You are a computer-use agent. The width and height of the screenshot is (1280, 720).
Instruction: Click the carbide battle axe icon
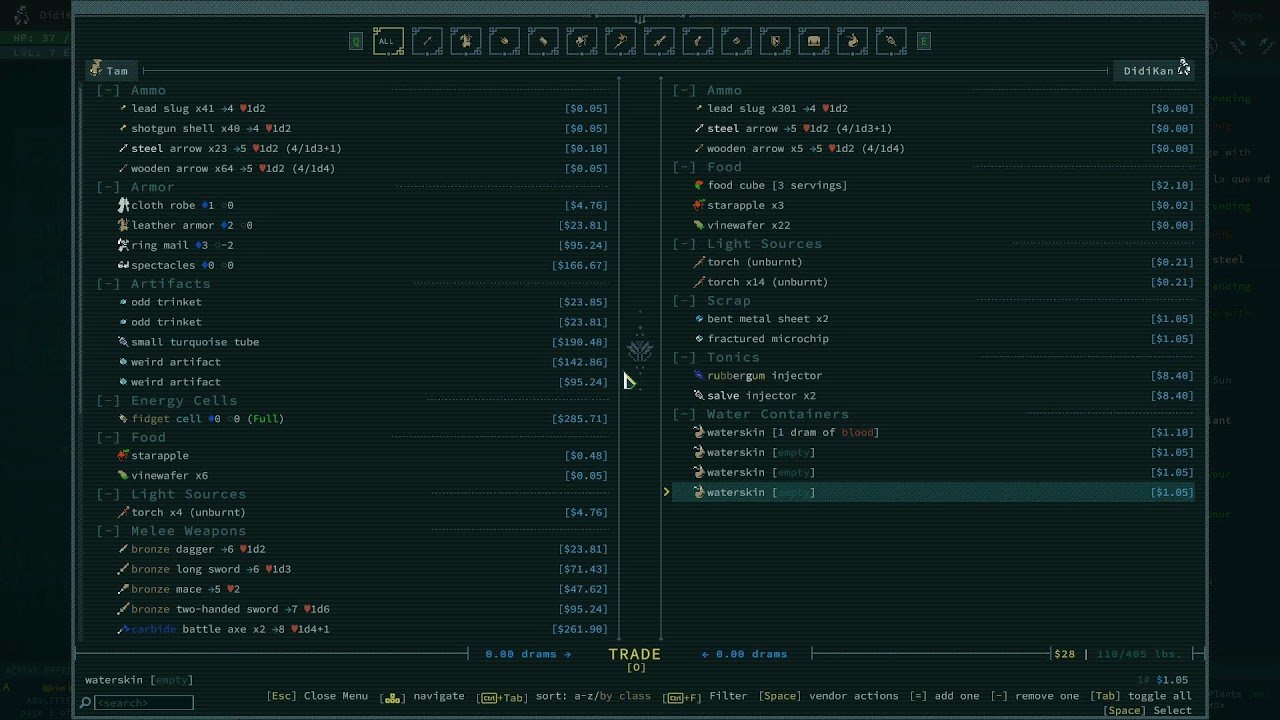click(123, 629)
